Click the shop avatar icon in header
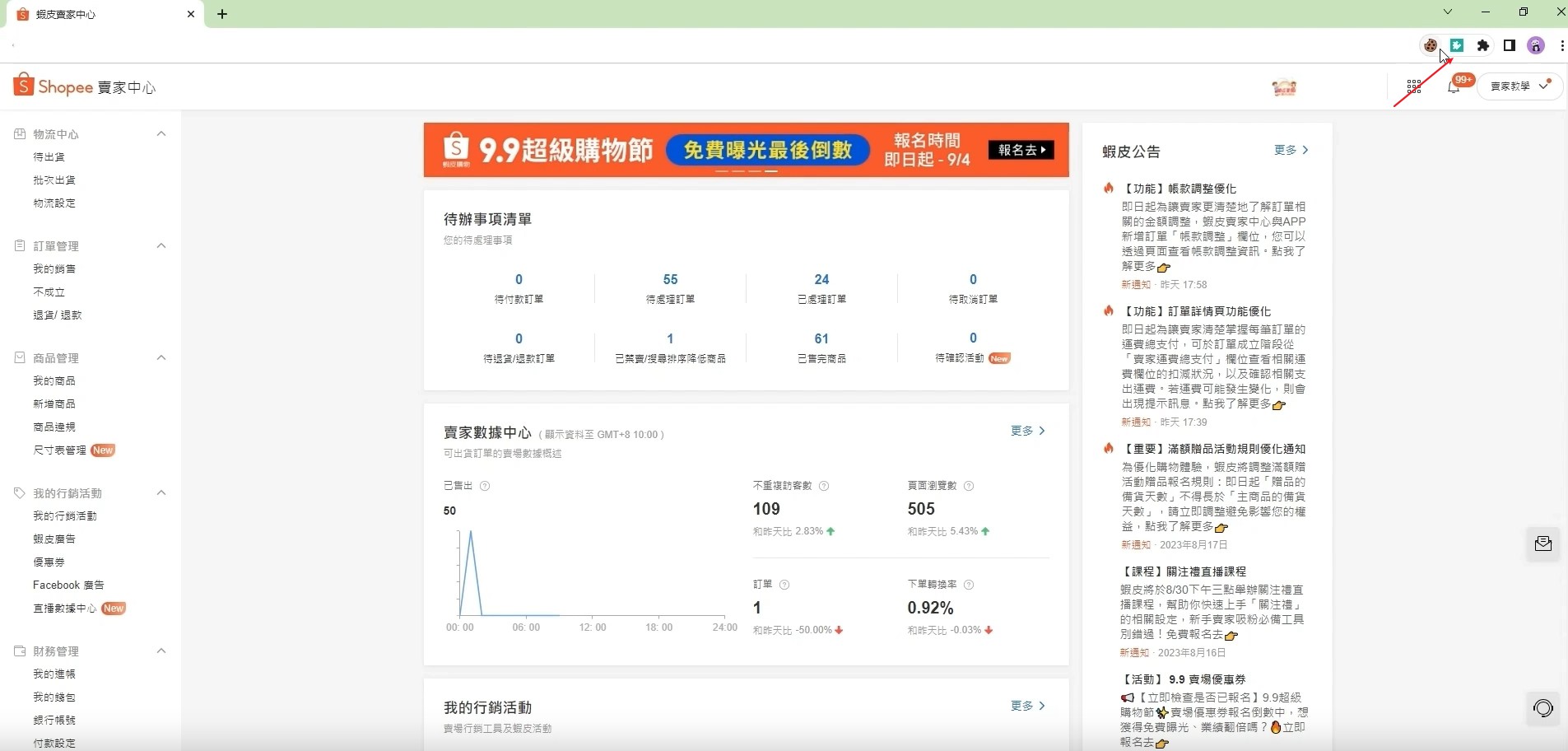 click(x=1284, y=86)
